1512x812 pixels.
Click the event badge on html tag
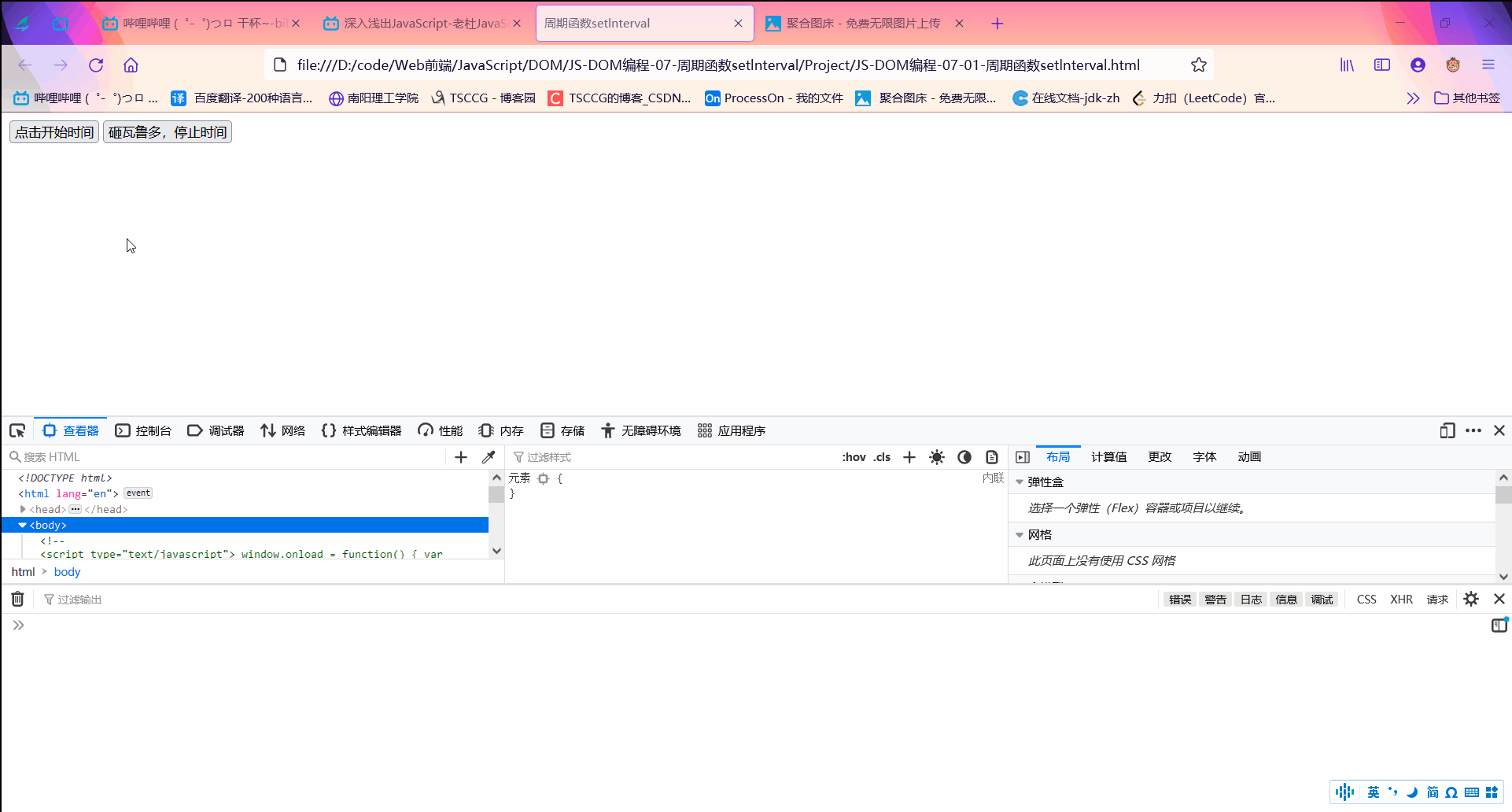click(138, 493)
